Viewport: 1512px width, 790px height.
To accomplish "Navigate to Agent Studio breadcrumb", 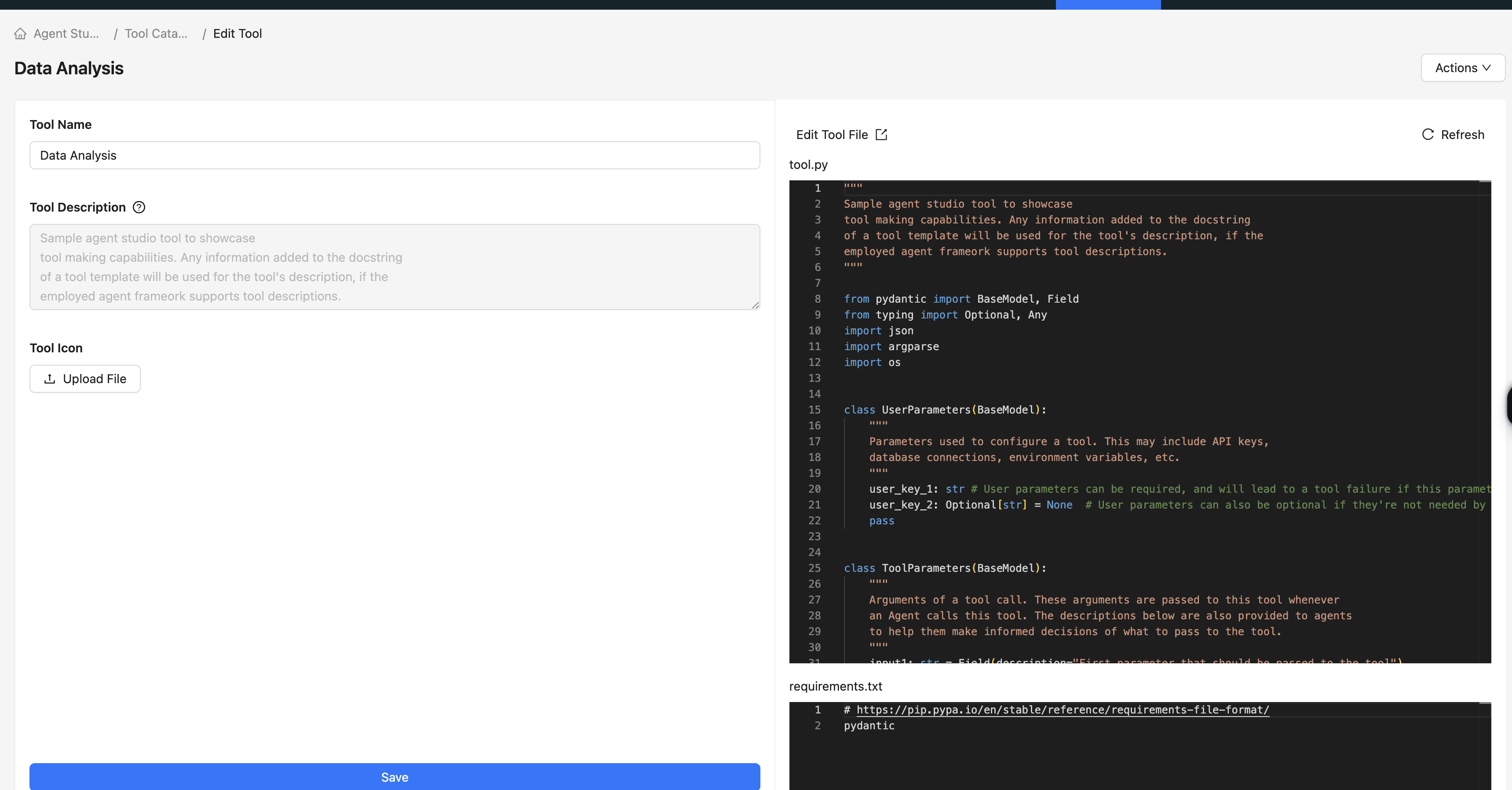I will 66,33.
